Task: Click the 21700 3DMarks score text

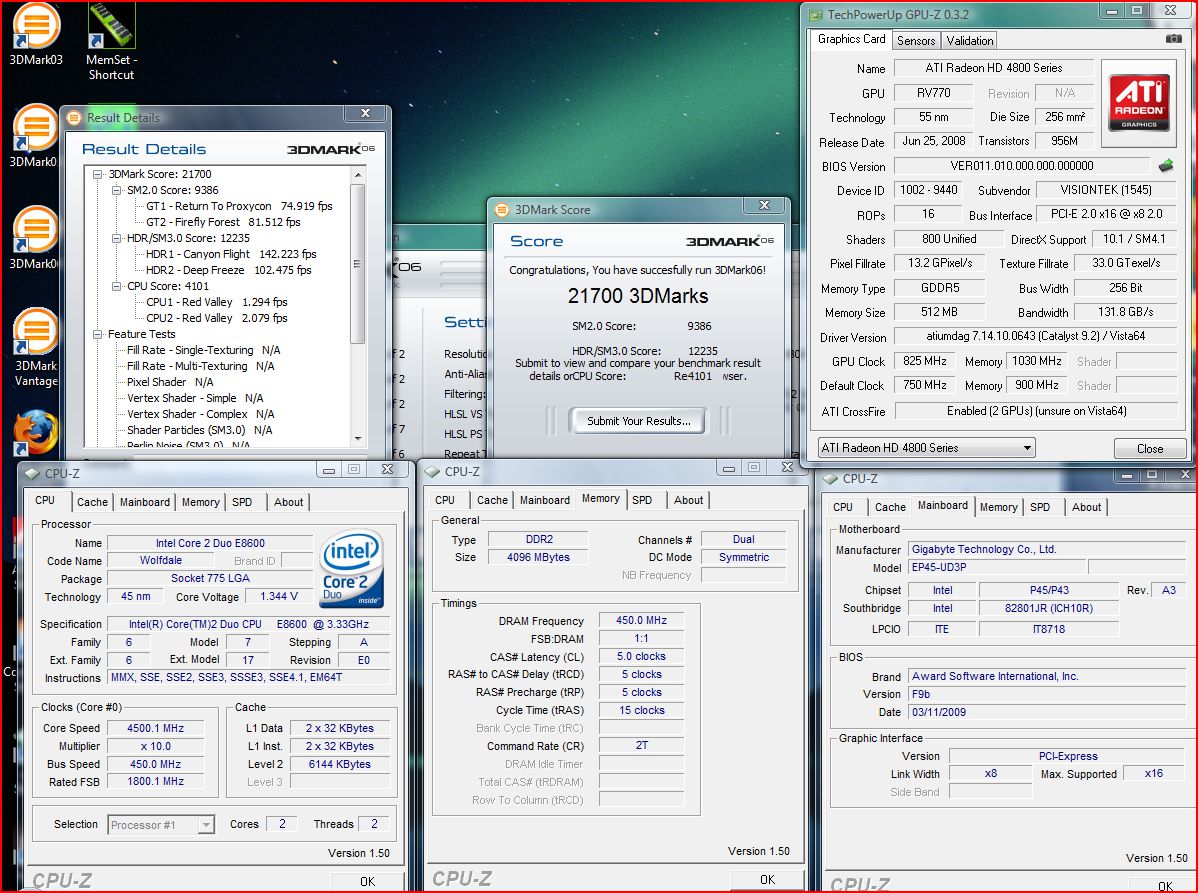Action: [x=638, y=296]
